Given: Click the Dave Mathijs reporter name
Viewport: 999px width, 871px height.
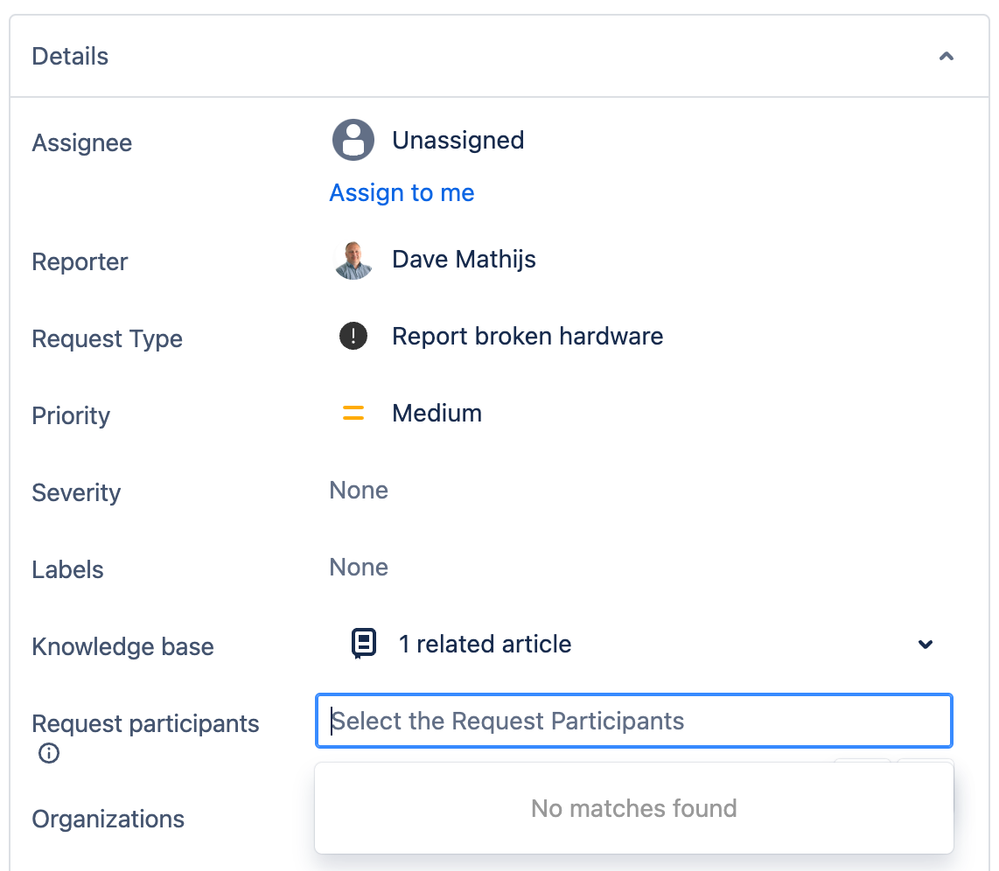Looking at the screenshot, I should pyautogui.click(x=464, y=260).
